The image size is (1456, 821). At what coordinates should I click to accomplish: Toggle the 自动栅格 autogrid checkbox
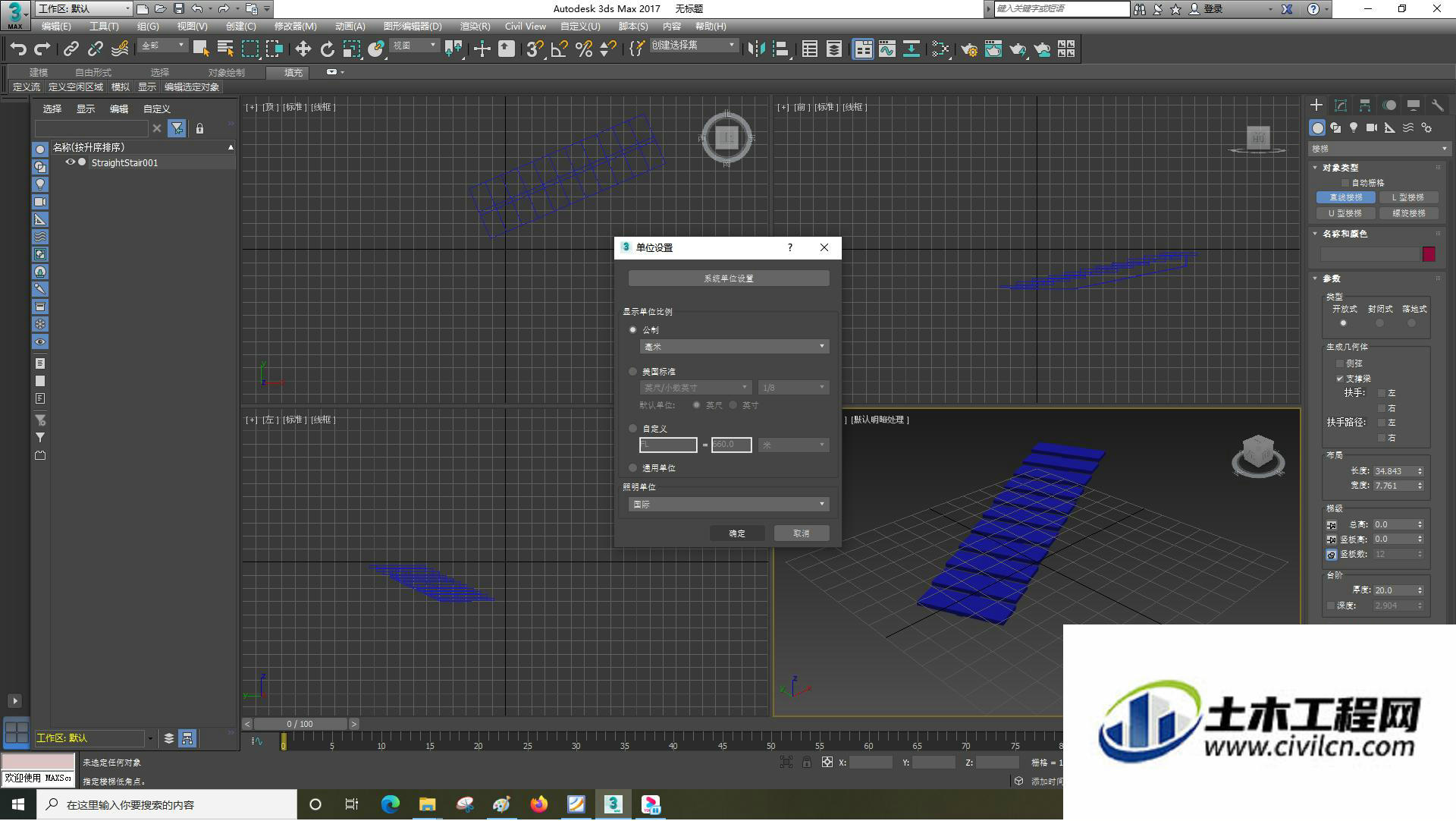point(1345,183)
